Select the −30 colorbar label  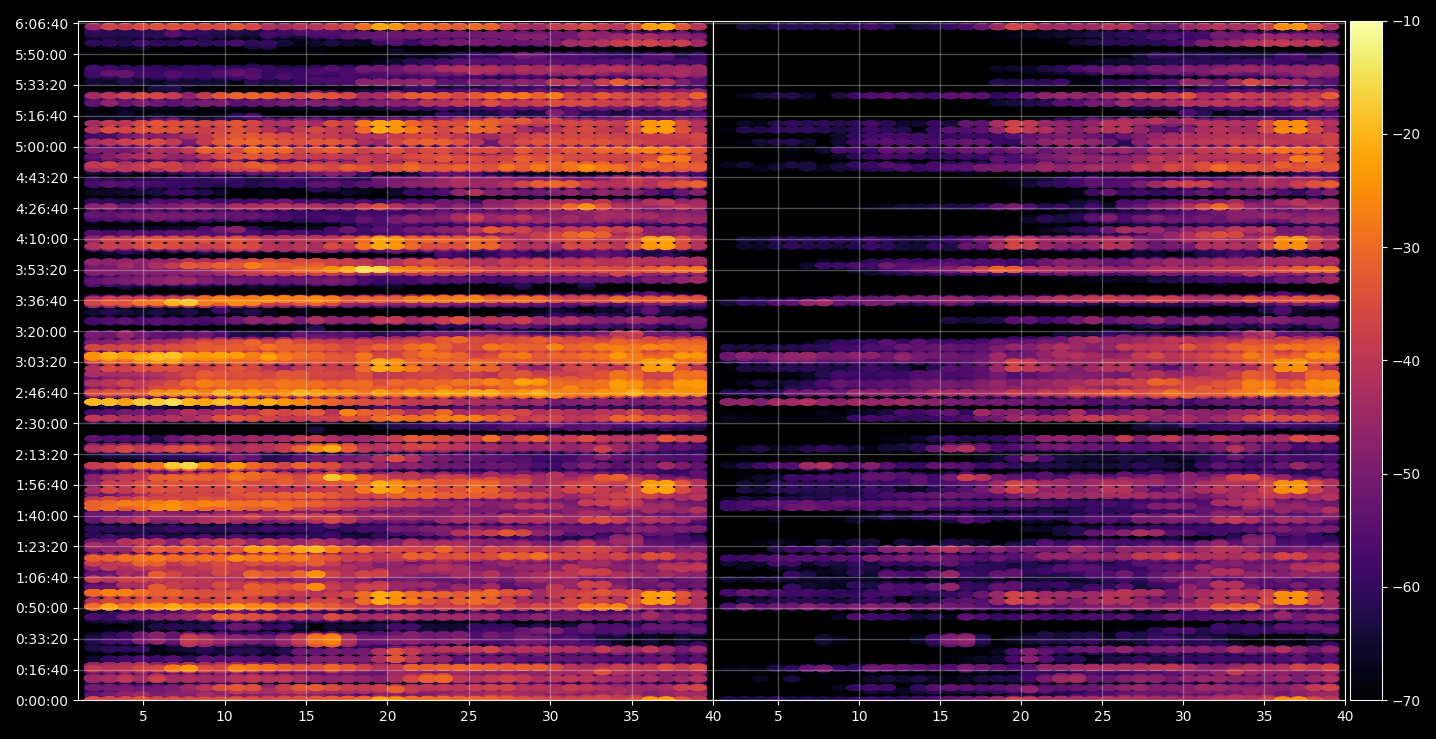pyautogui.click(x=1406, y=248)
